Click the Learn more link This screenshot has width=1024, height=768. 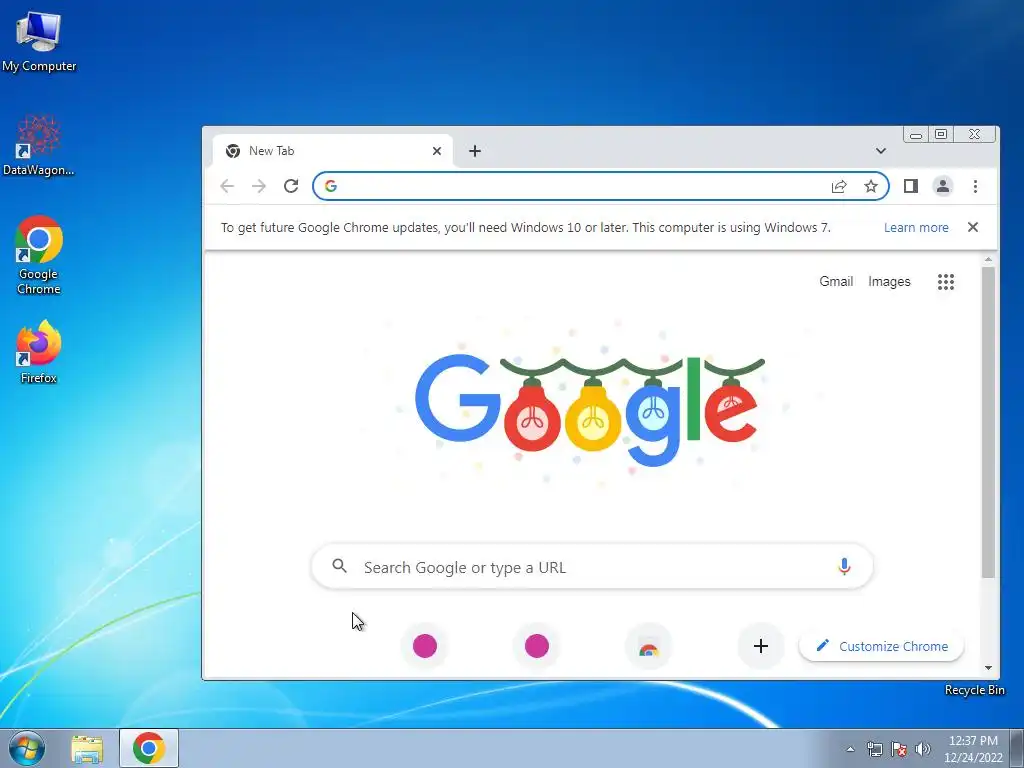coord(916,227)
